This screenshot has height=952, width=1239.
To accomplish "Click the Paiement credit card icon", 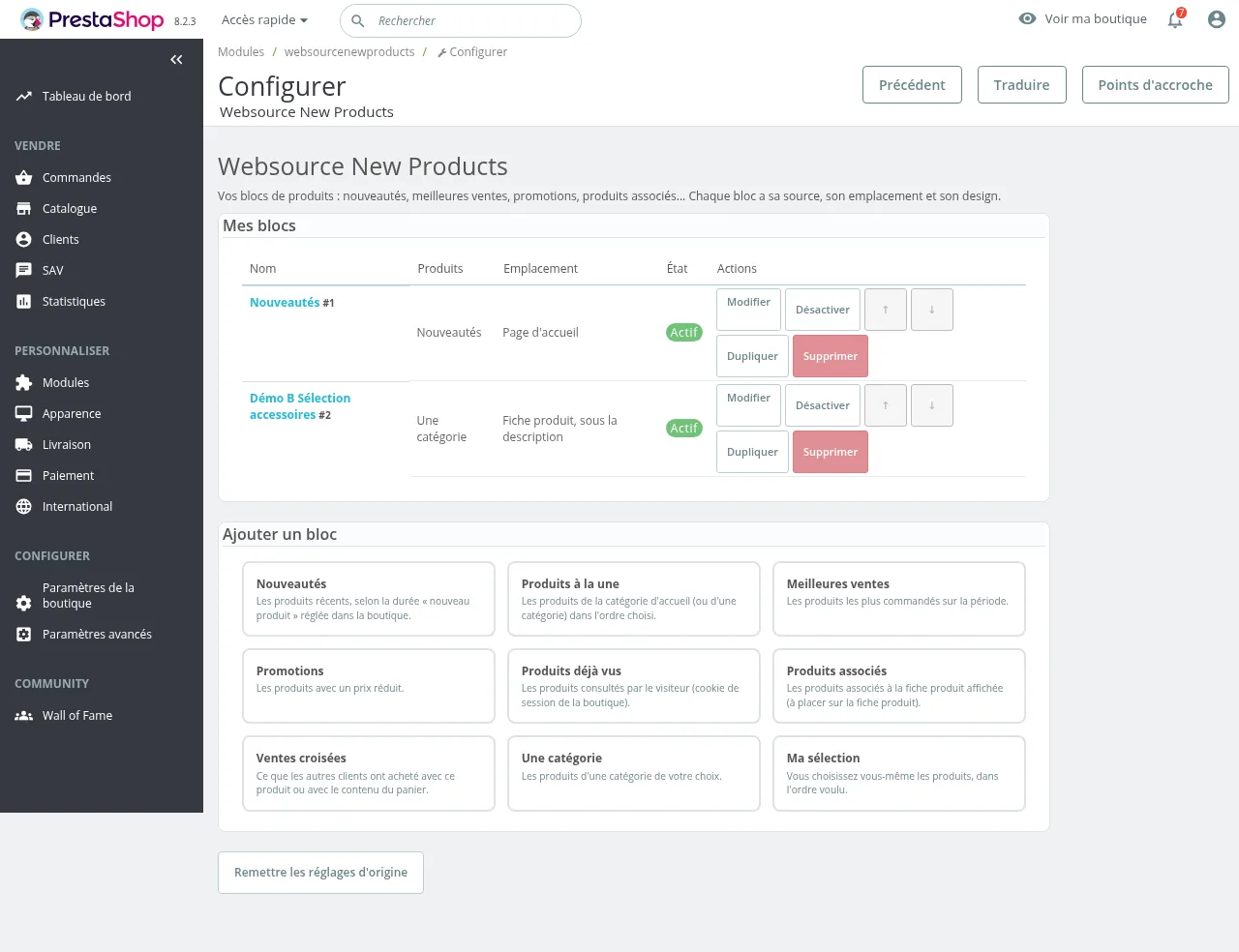I will pyautogui.click(x=24, y=476).
